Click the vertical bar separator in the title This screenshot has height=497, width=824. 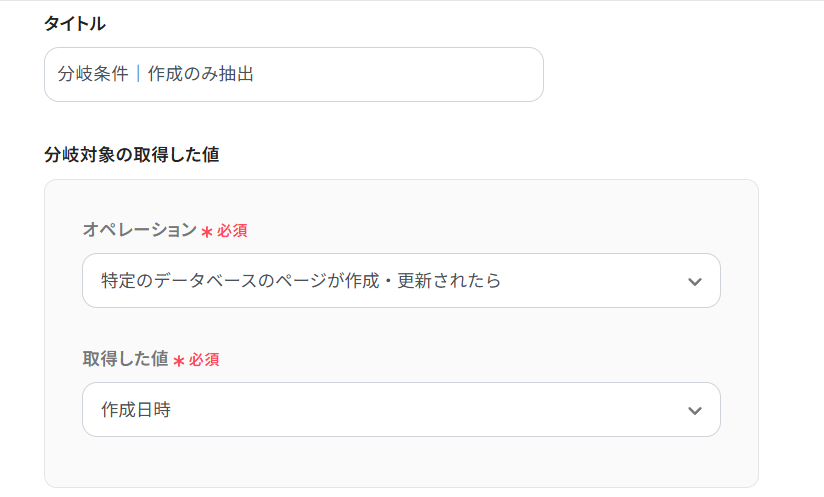(x=138, y=75)
